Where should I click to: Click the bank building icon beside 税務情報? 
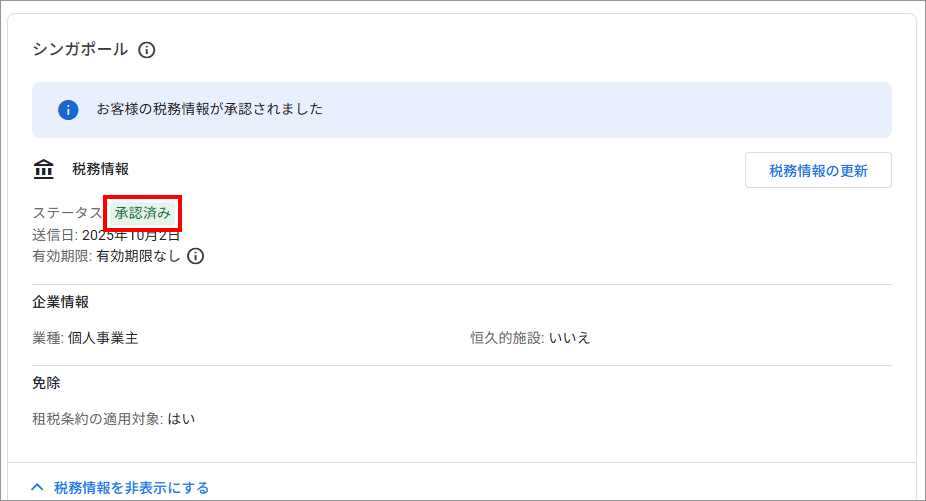44,170
